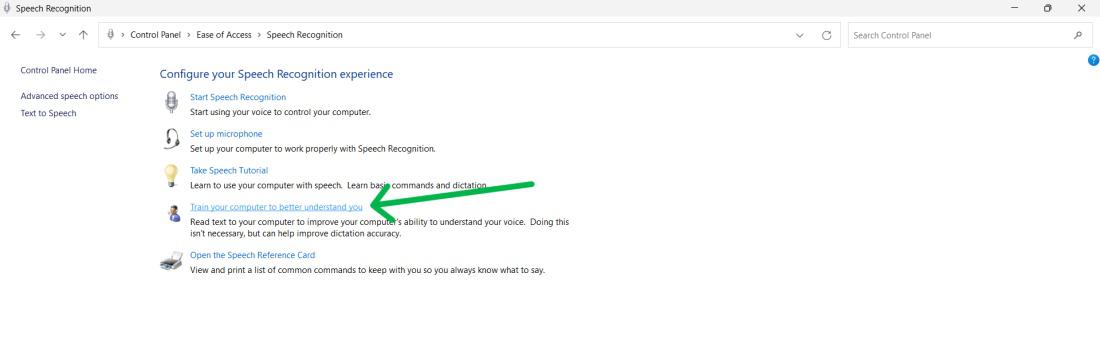Screen dimensions: 1100x364
Task: Go up one level with the up arrow
Action: pyautogui.click(x=83, y=35)
